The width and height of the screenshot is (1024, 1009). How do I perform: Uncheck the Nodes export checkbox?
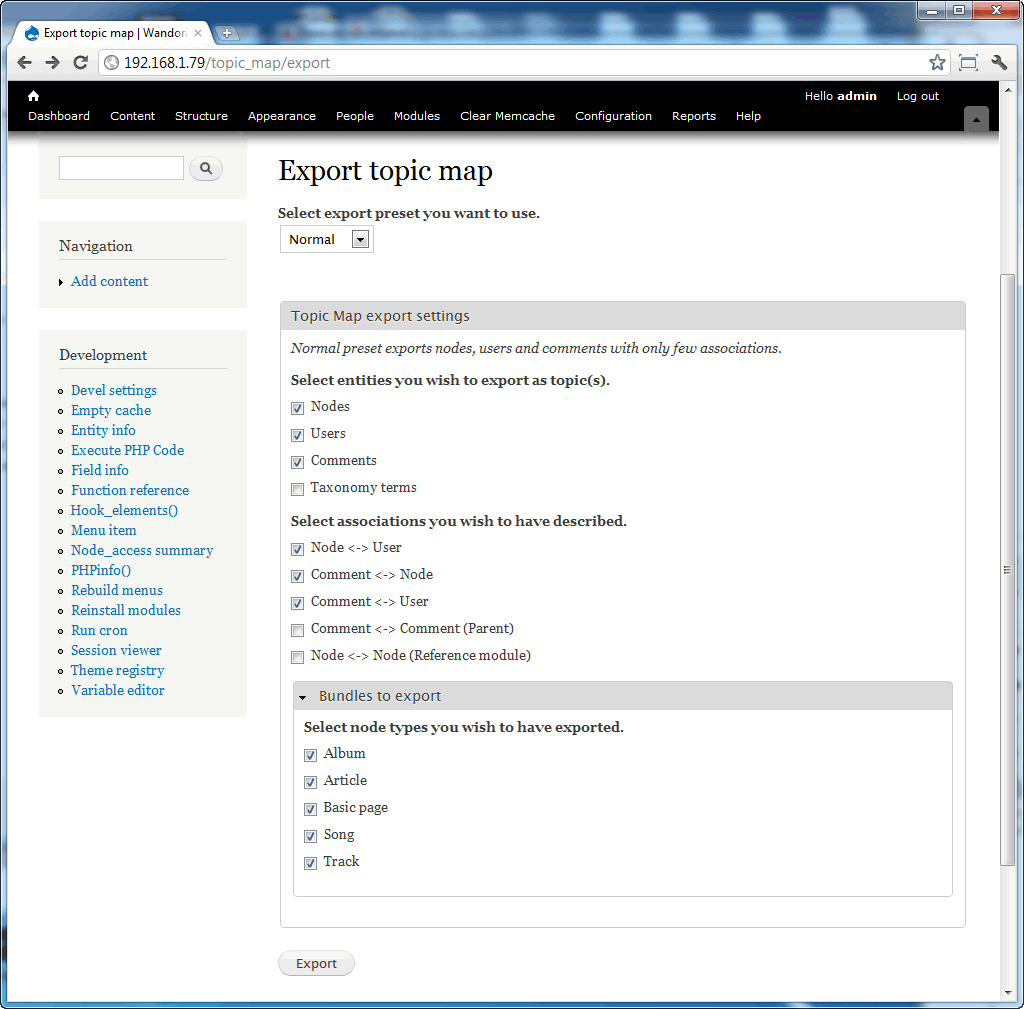tap(297, 407)
